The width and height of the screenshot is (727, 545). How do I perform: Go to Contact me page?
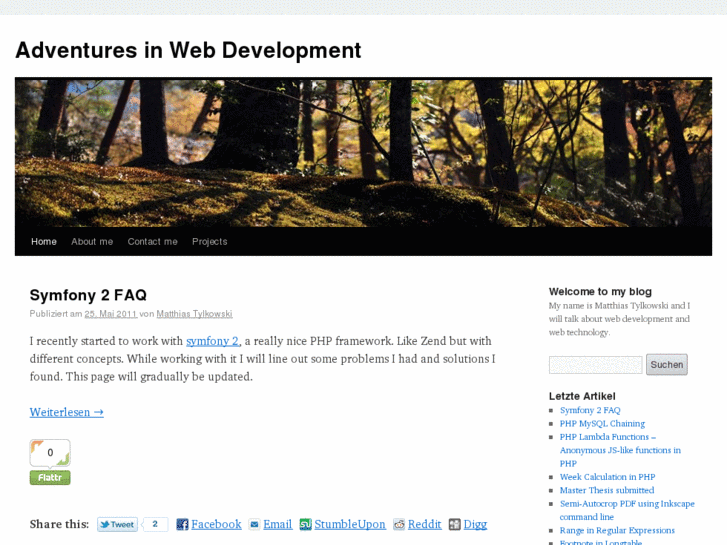pyautogui.click(x=153, y=241)
